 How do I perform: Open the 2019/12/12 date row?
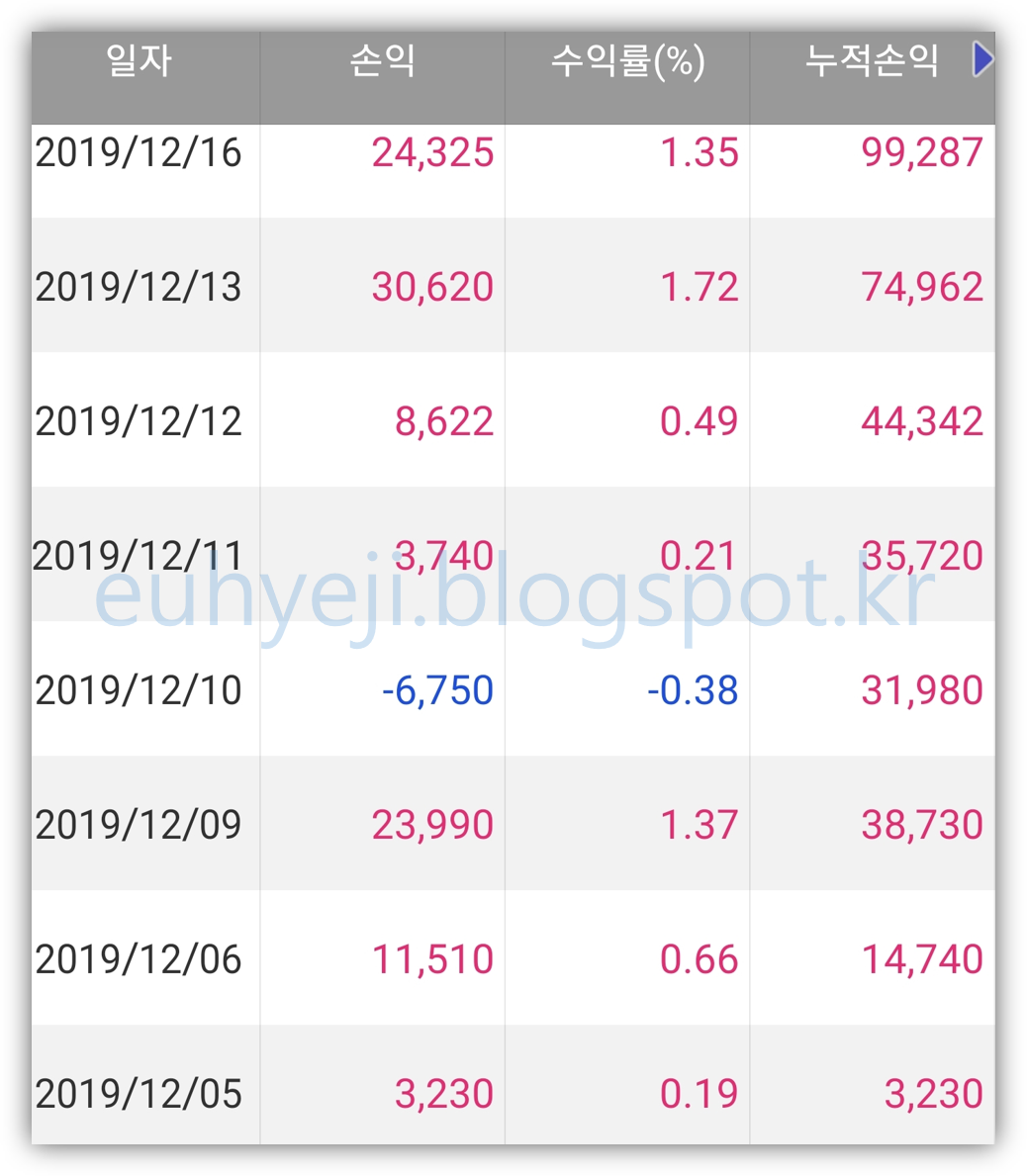click(513, 420)
